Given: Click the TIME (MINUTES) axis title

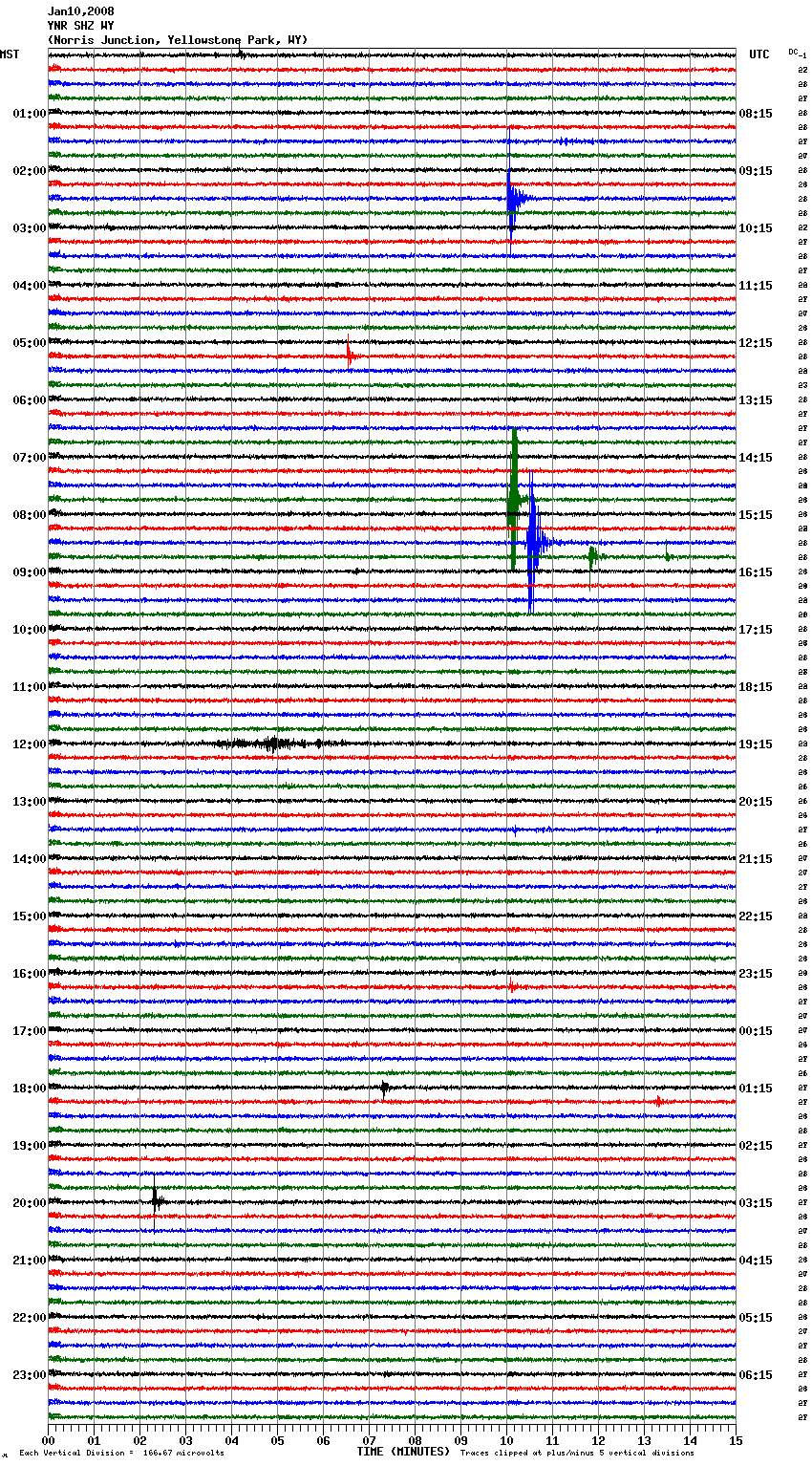Looking at the screenshot, I should point(403,1452).
